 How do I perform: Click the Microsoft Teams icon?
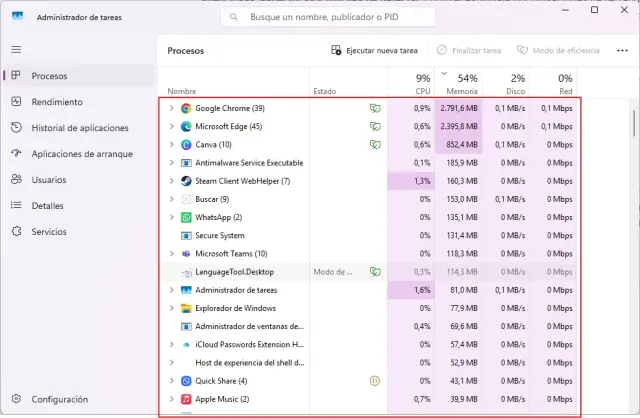tap(186, 253)
